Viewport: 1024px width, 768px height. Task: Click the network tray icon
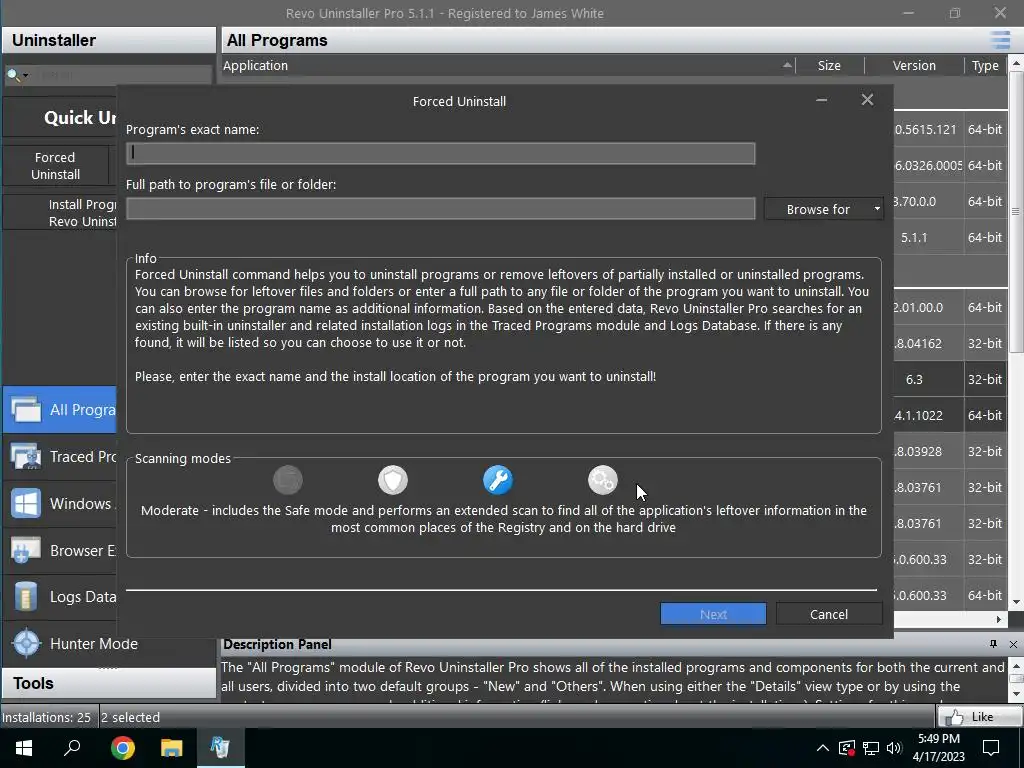(871, 748)
